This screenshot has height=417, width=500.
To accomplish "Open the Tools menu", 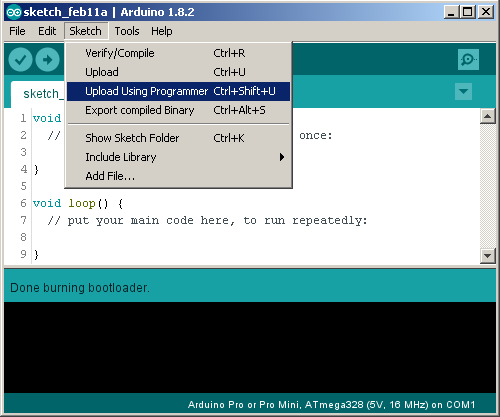I will [x=127, y=31].
